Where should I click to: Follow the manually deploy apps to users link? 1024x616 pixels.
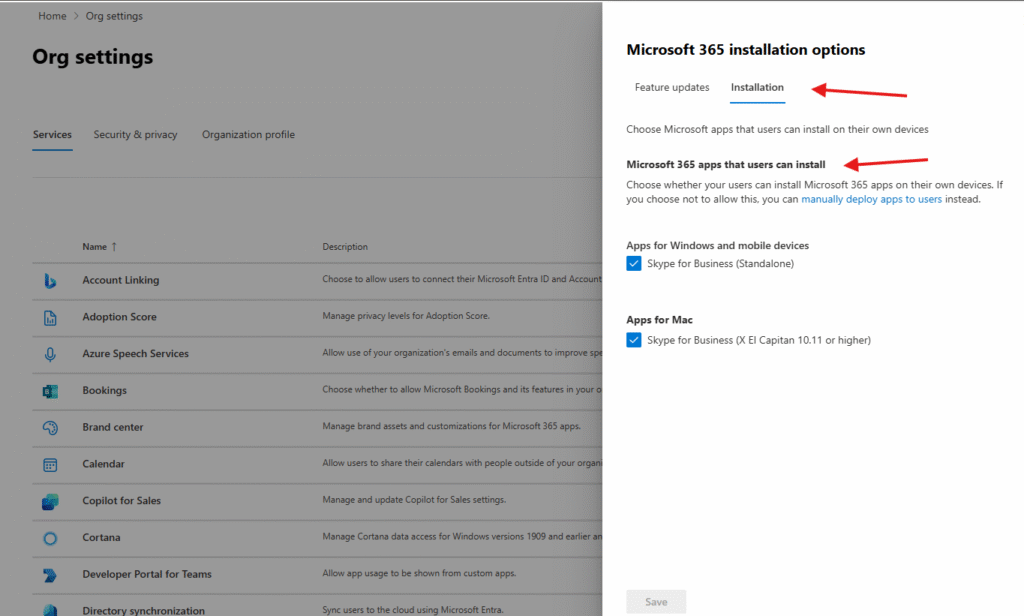pyautogui.click(x=871, y=199)
